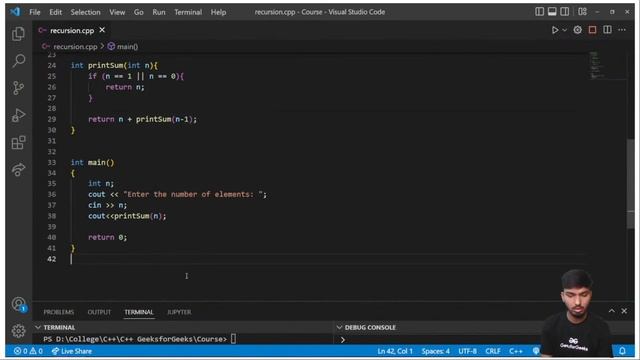Open the Selection menu

pyautogui.click(x=85, y=12)
